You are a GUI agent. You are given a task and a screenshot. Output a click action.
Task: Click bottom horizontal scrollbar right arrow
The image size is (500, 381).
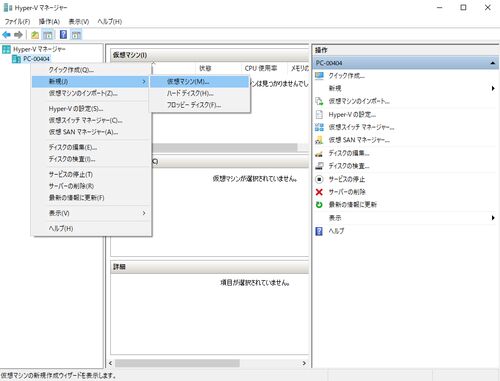pyautogui.click(x=304, y=363)
